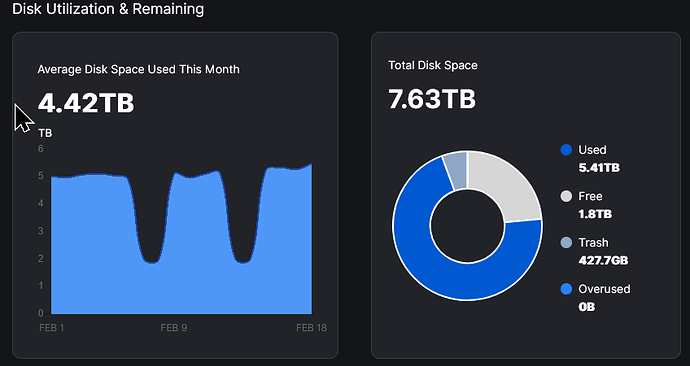The height and width of the screenshot is (366, 690).
Task: Click the 4.42TB average usage value
Action: 86,103
